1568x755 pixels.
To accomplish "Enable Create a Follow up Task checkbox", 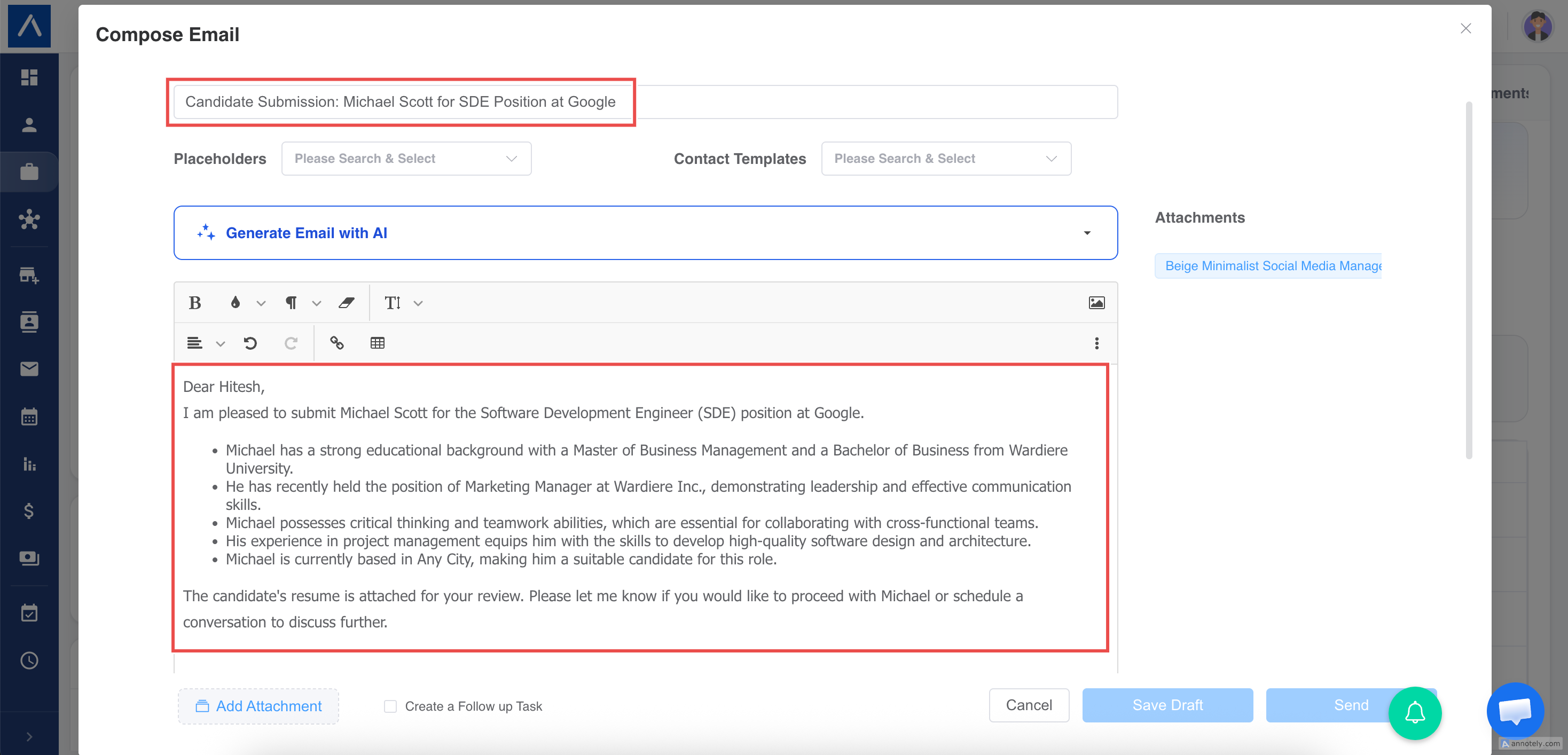I will tap(390, 706).
